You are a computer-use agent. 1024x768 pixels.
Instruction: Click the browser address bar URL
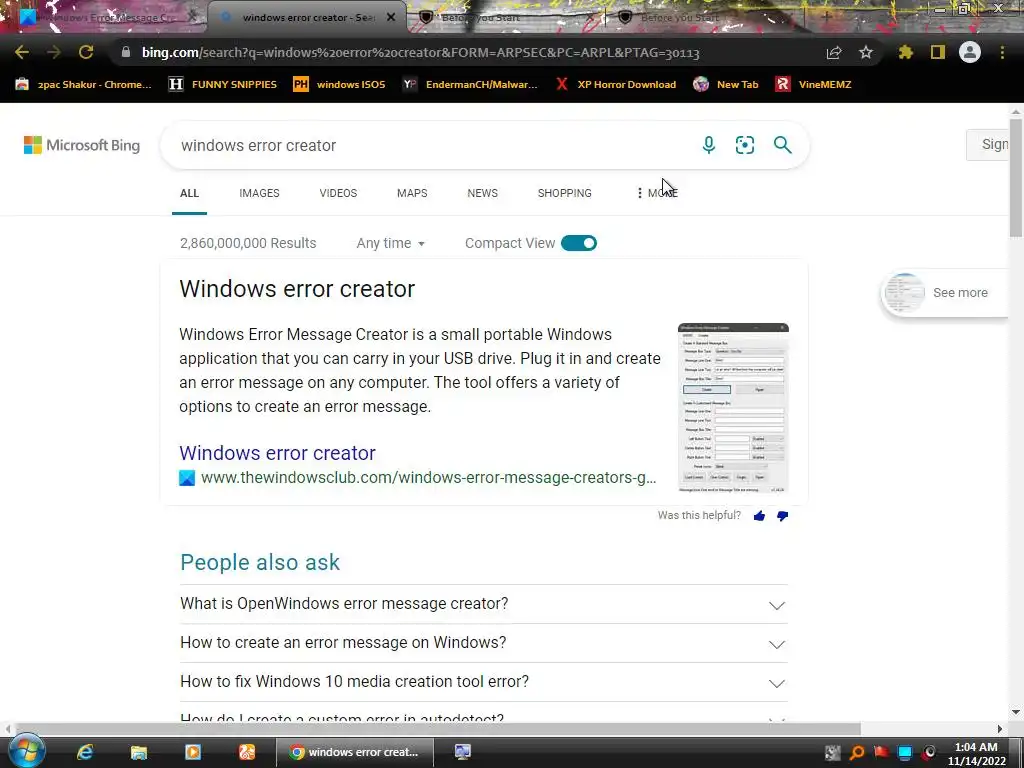(x=421, y=52)
